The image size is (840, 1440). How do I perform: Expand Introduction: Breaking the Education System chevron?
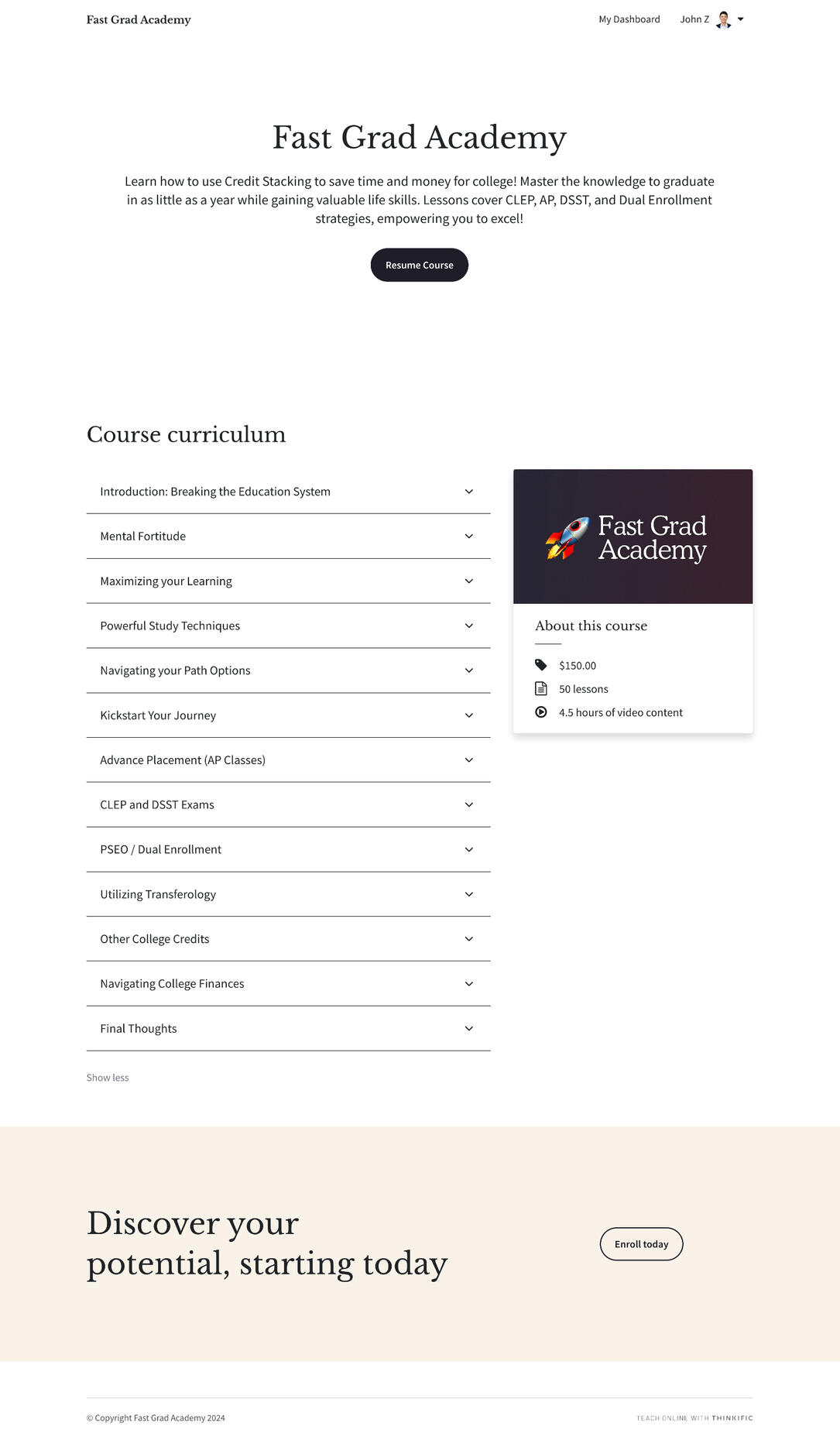pos(469,492)
